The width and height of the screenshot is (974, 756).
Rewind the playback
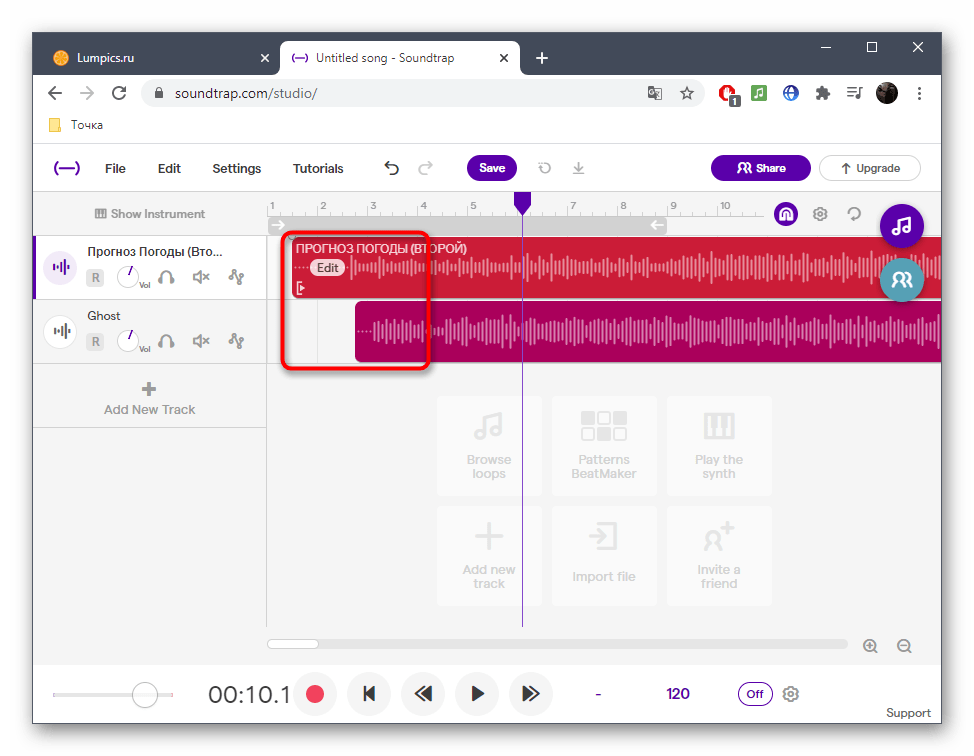423,694
